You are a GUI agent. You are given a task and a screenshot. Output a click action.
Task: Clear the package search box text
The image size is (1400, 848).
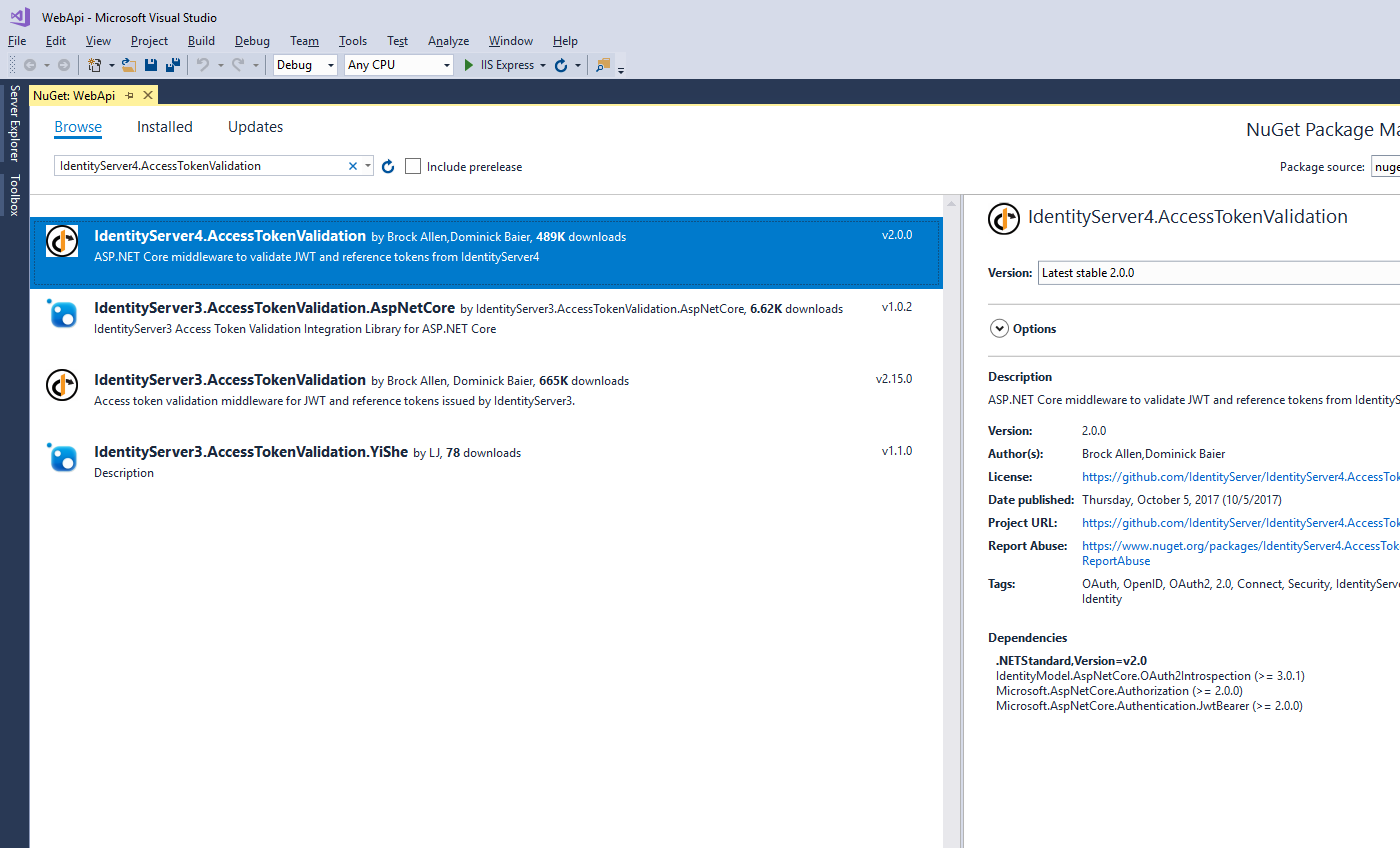(x=352, y=166)
